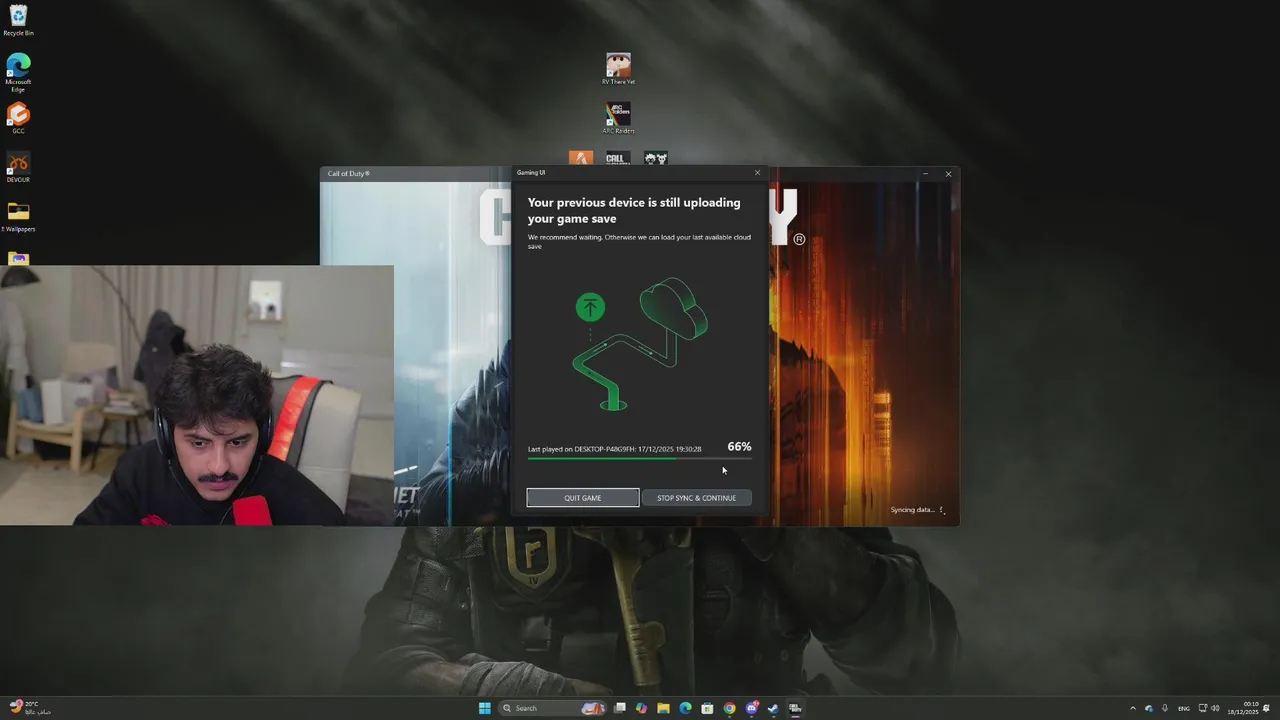Screen dimensions: 1280x720
Task: Launch the DEVOUR game shortcut
Action: click(18, 167)
